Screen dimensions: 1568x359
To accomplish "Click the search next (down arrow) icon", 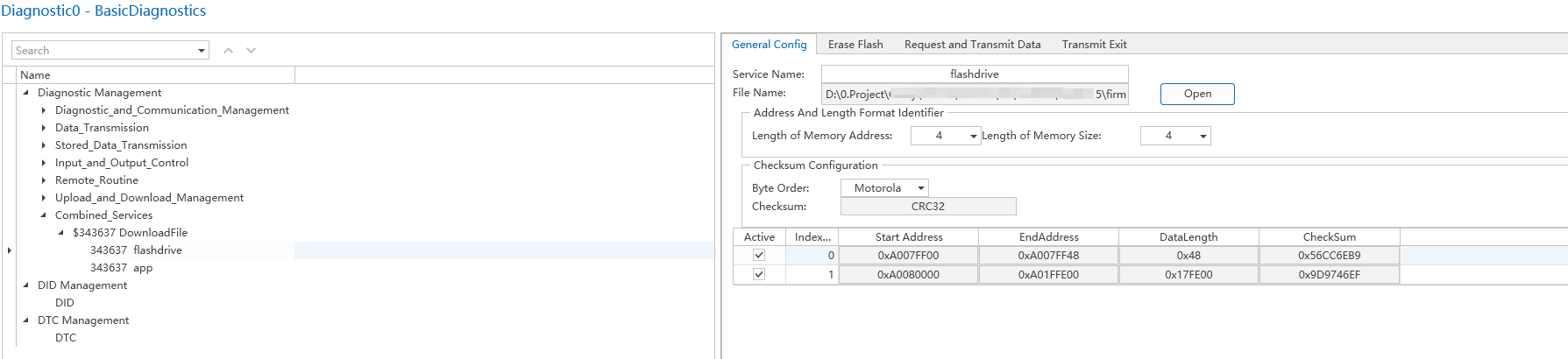I will (252, 51).
